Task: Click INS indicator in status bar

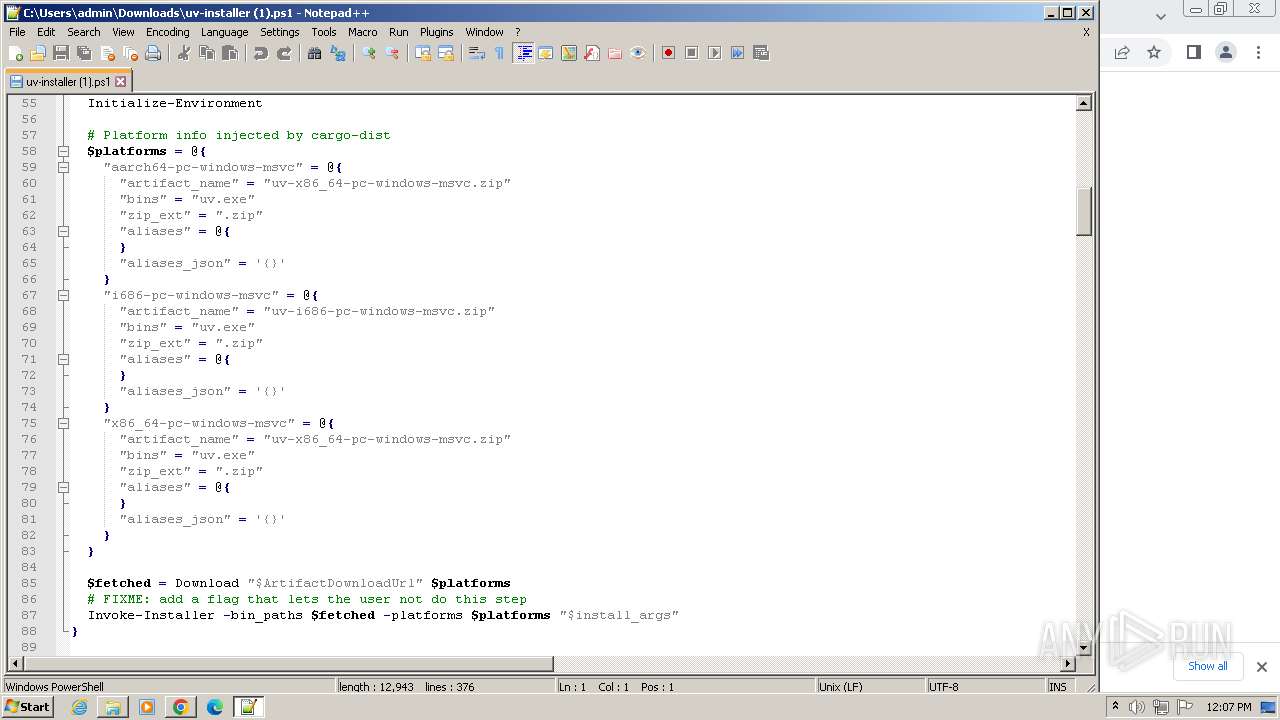Action: (x=1057, y=687)
